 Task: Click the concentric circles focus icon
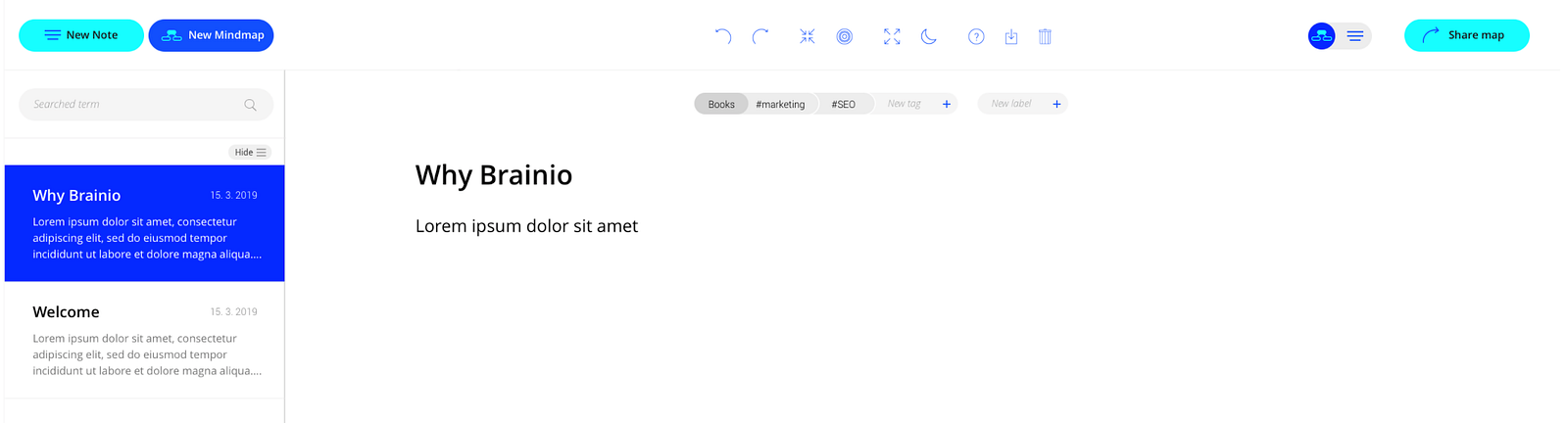tap(844, 36)
